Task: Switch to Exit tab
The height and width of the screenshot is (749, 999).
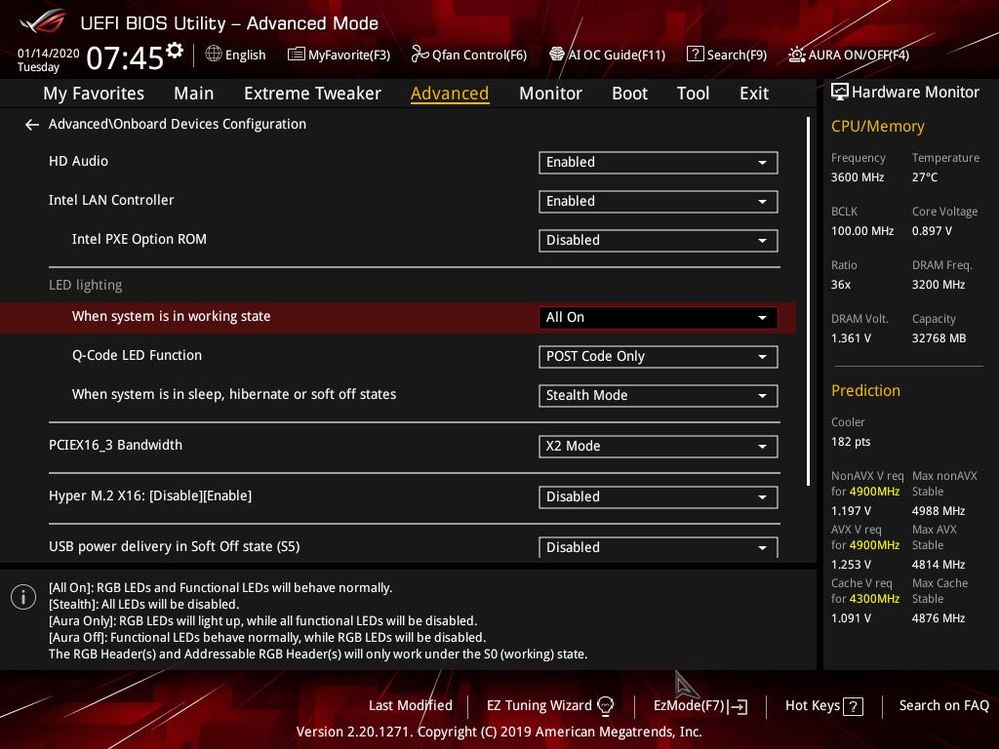Action: point(754,94)
